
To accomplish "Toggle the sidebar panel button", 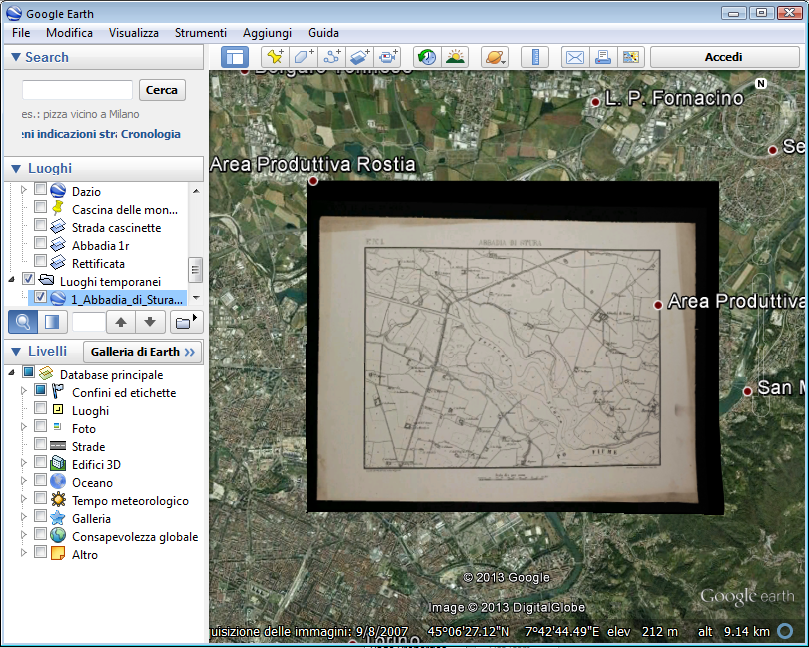I will pos(235,57).
